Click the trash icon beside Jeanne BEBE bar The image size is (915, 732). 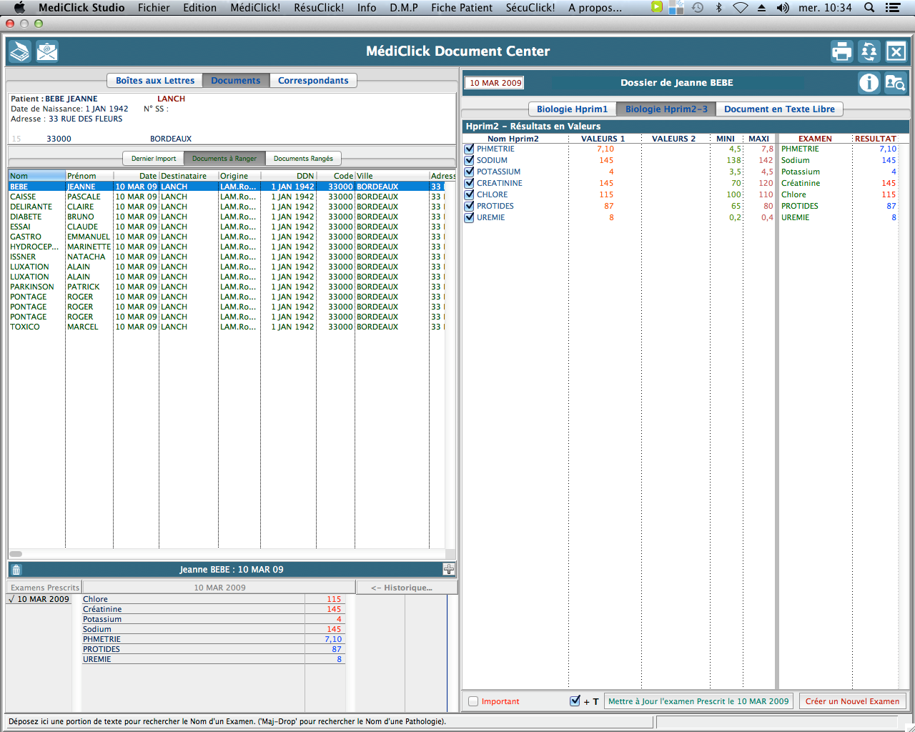16,570
